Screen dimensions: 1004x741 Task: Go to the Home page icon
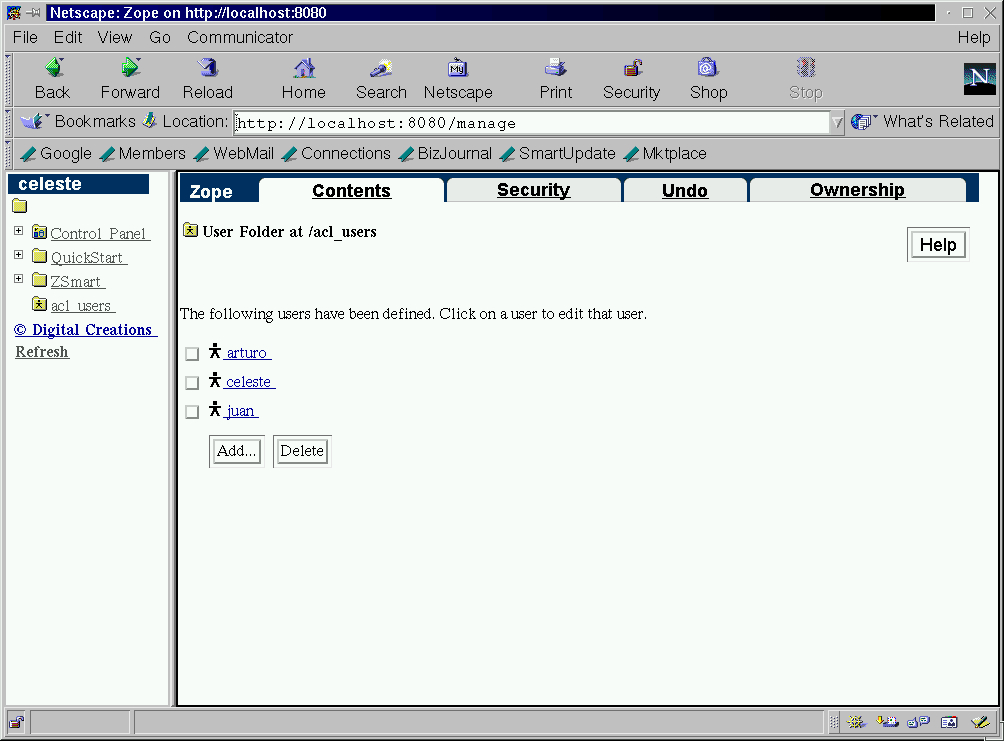pyautogui.click(x=304, y=68)
